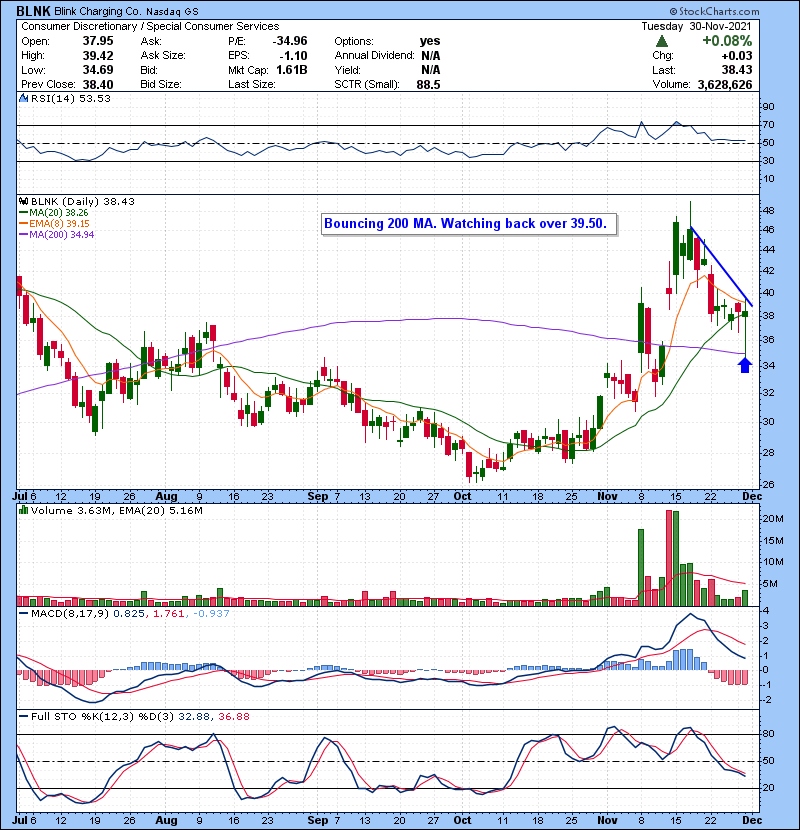The height and width of the screenshot is (830, 800).
Task: Click the SCTR (Small) value 88.5
Action: point(428,84)
